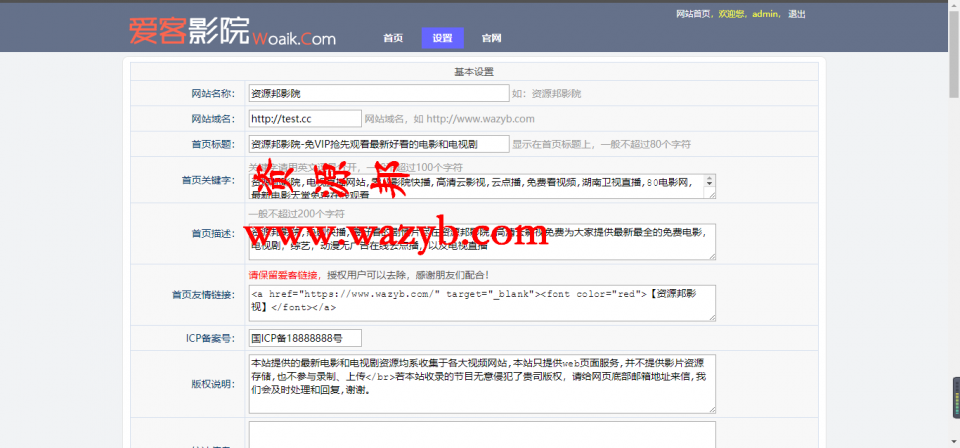This screenshot has width=960, height=448.
Task: Click the 爱客影院 Woaik.Com logo
Action: (x=232, y=32)
